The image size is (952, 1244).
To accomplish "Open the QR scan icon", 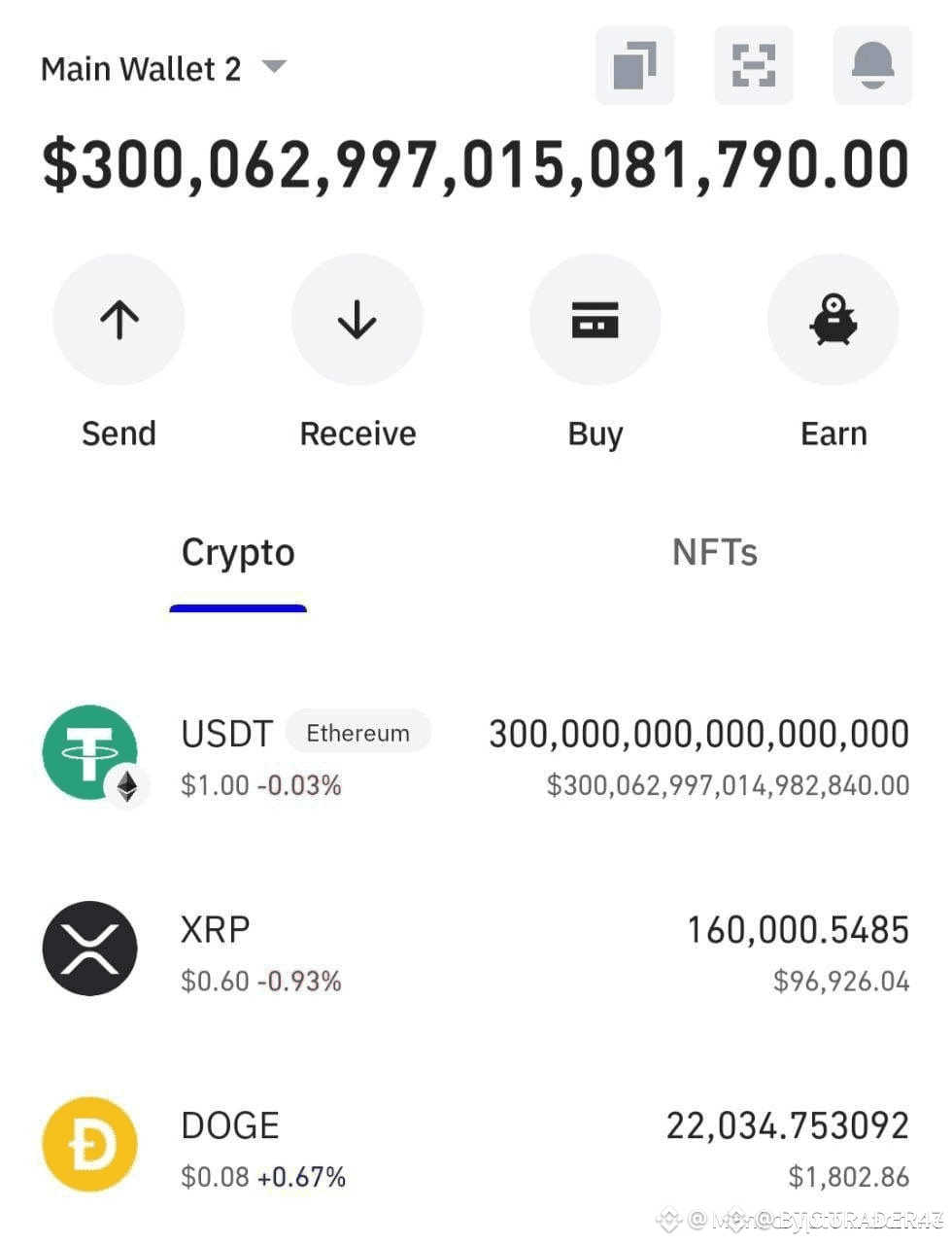I will point(753,65).
